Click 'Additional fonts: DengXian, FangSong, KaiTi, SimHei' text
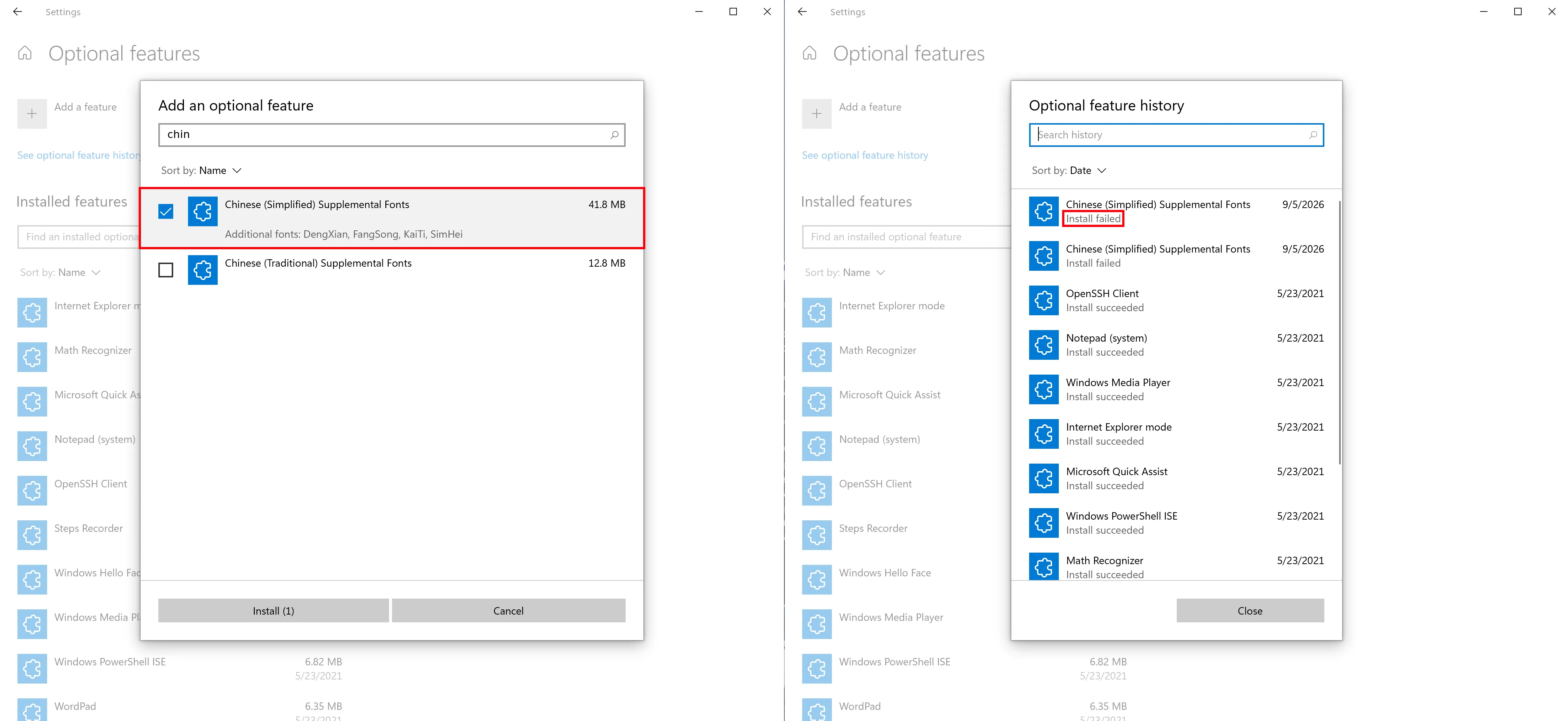The height and width of the screenshot is (721, 1568). 343,234
